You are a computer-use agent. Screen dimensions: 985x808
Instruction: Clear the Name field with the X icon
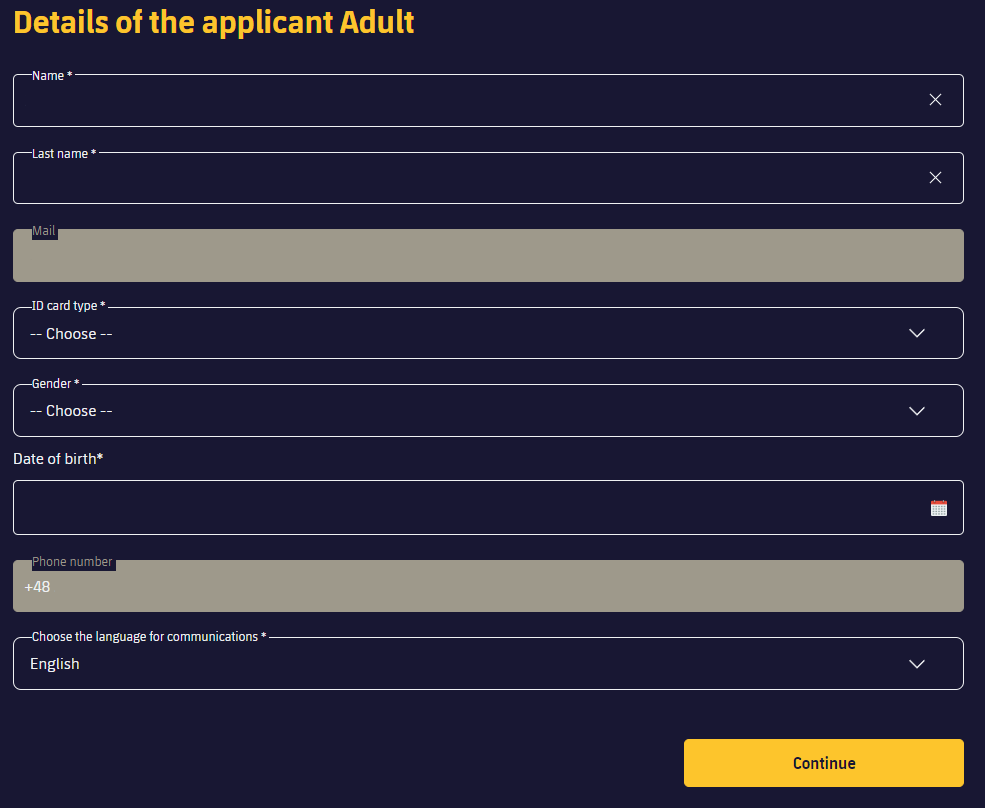click(935, 100)
